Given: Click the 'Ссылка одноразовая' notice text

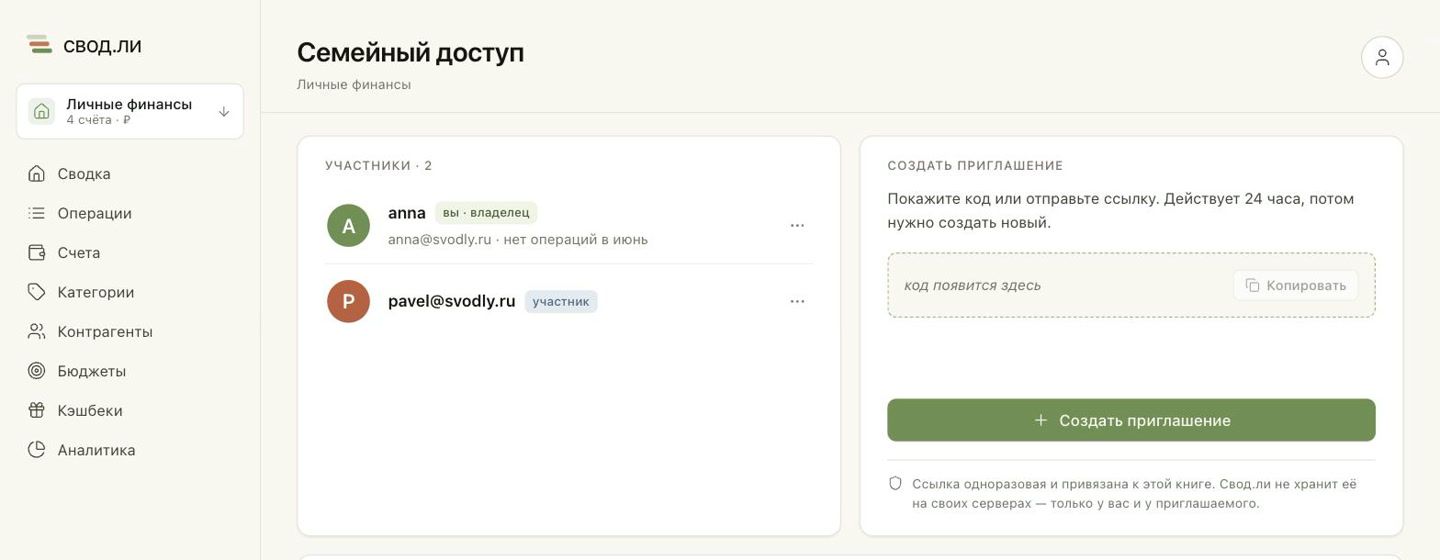Looking at the screenshot, I should [x=1135, y=494].
